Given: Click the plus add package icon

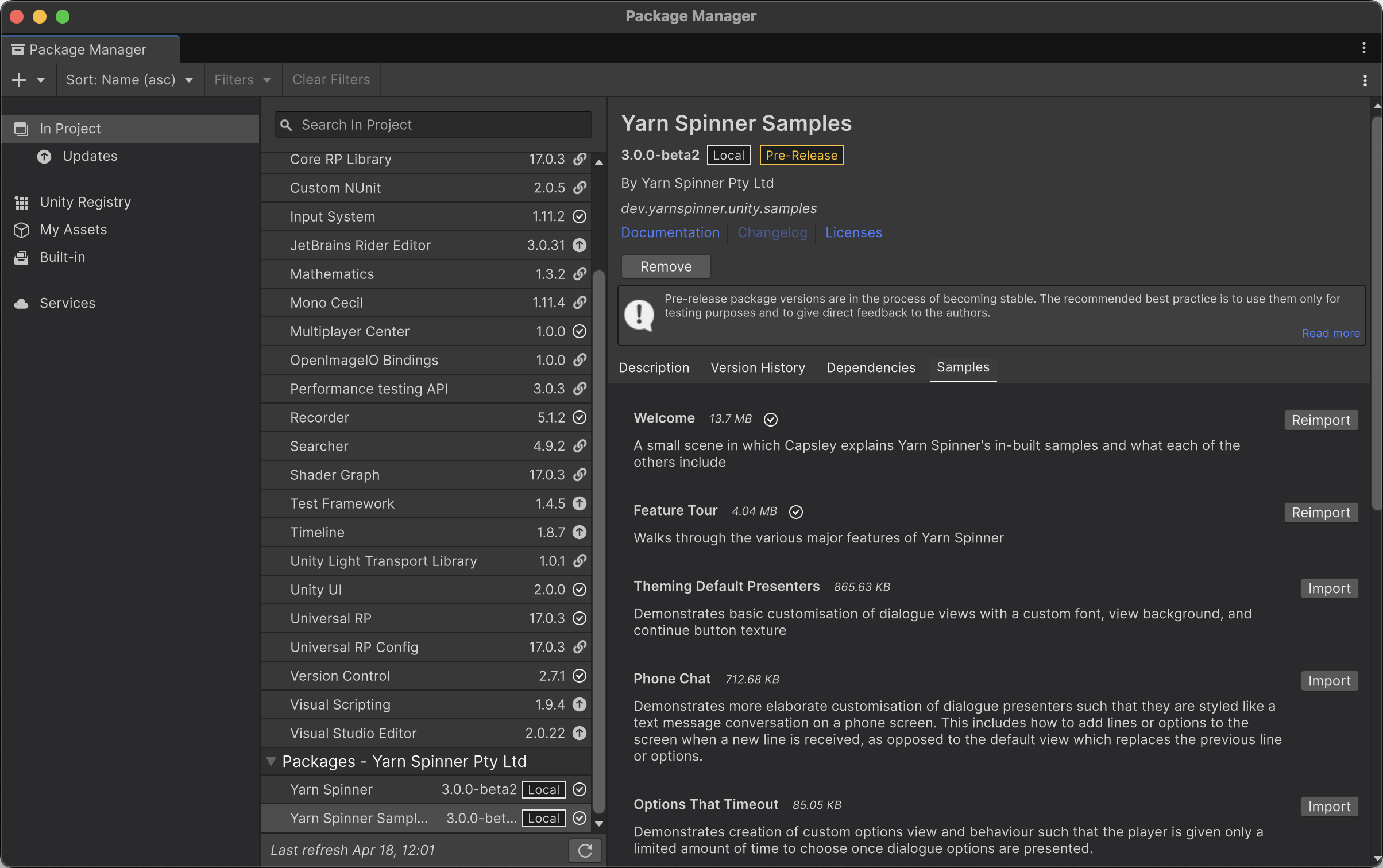Looking at the screenshot, I should click(19, 80).
